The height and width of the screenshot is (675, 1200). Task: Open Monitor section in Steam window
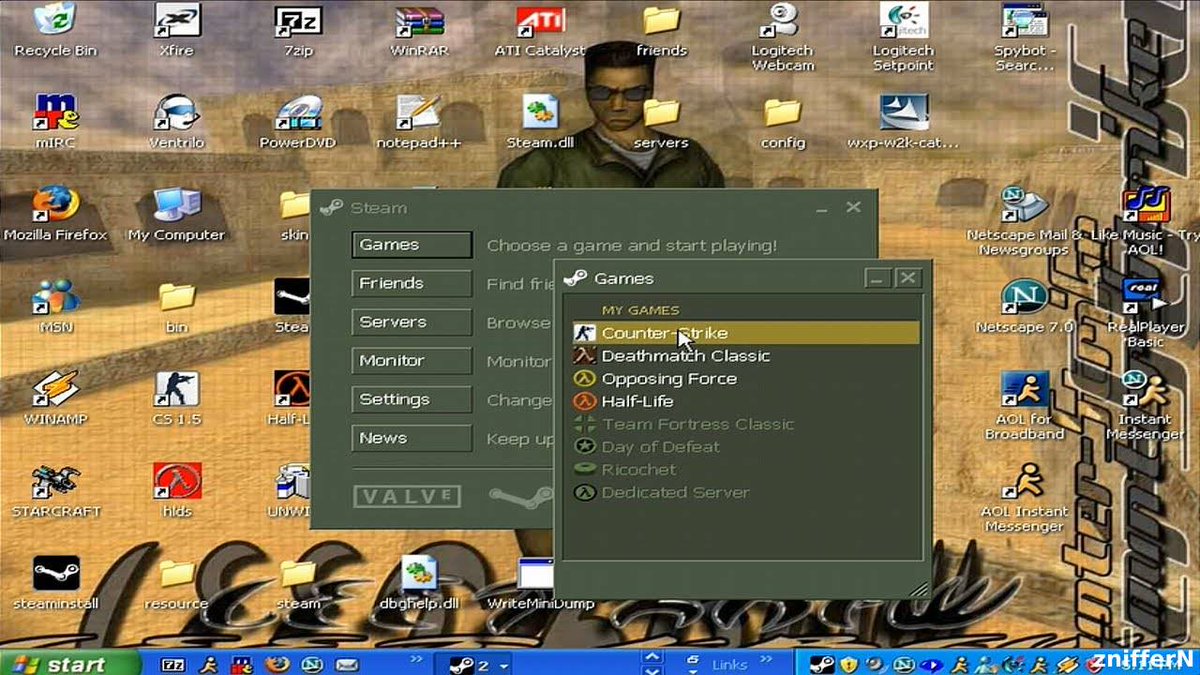tap(412, 361)
